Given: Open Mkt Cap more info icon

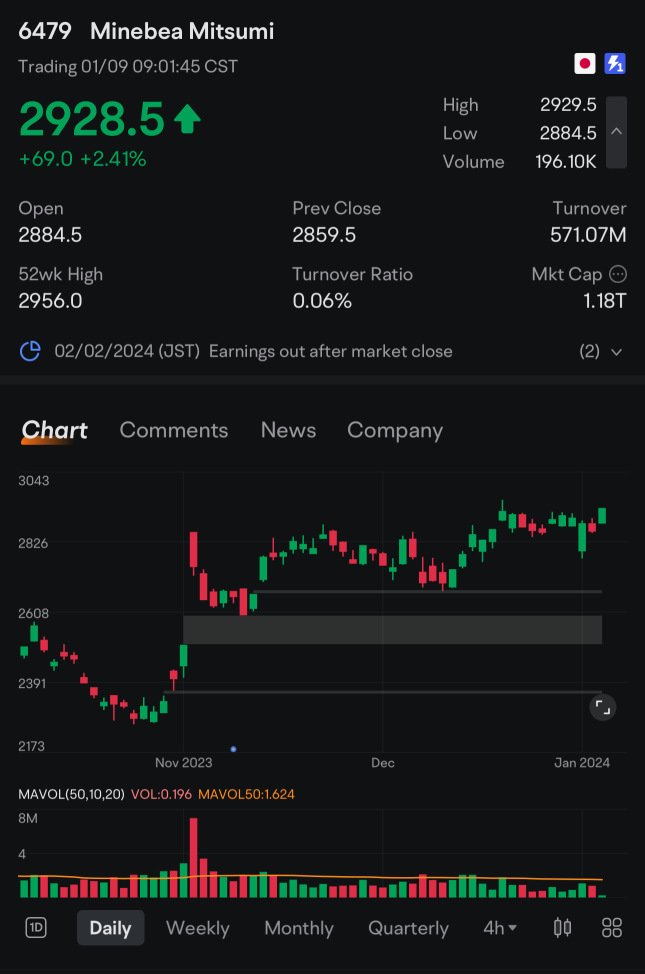Looking at the screenshot, I should click(618, 274).
